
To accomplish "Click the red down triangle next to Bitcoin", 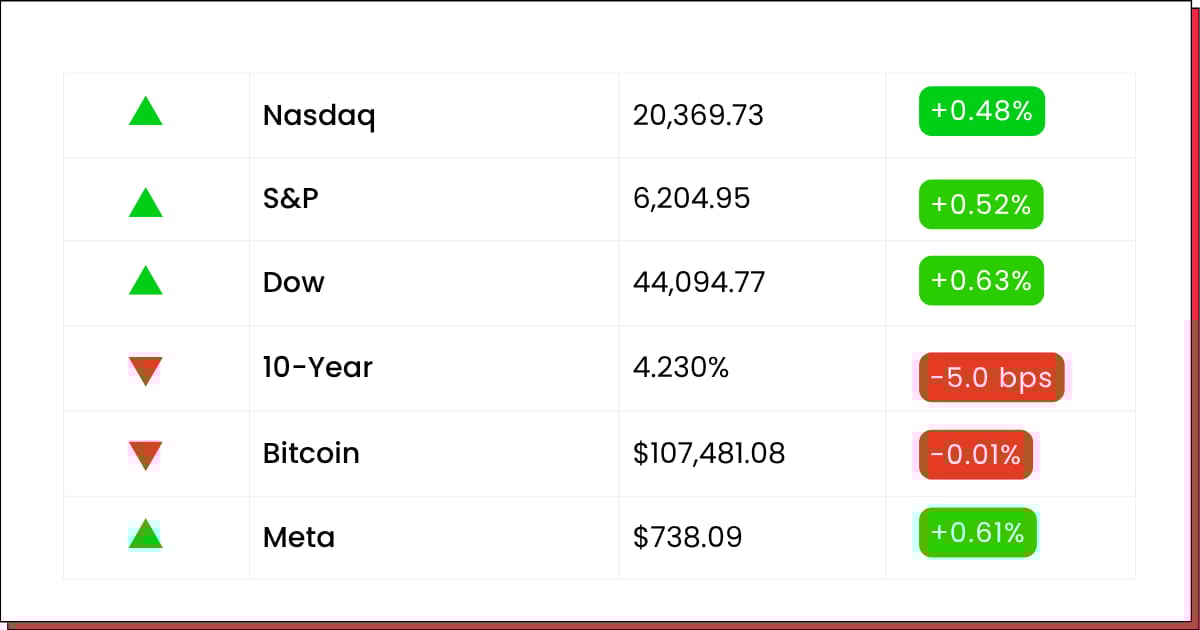I will [145, 456].
